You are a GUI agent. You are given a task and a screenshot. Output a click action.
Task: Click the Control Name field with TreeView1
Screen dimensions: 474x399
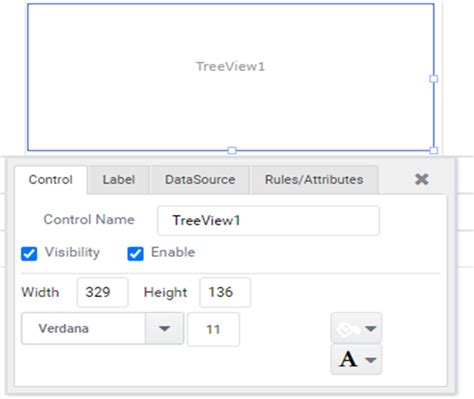pos(268,221)
